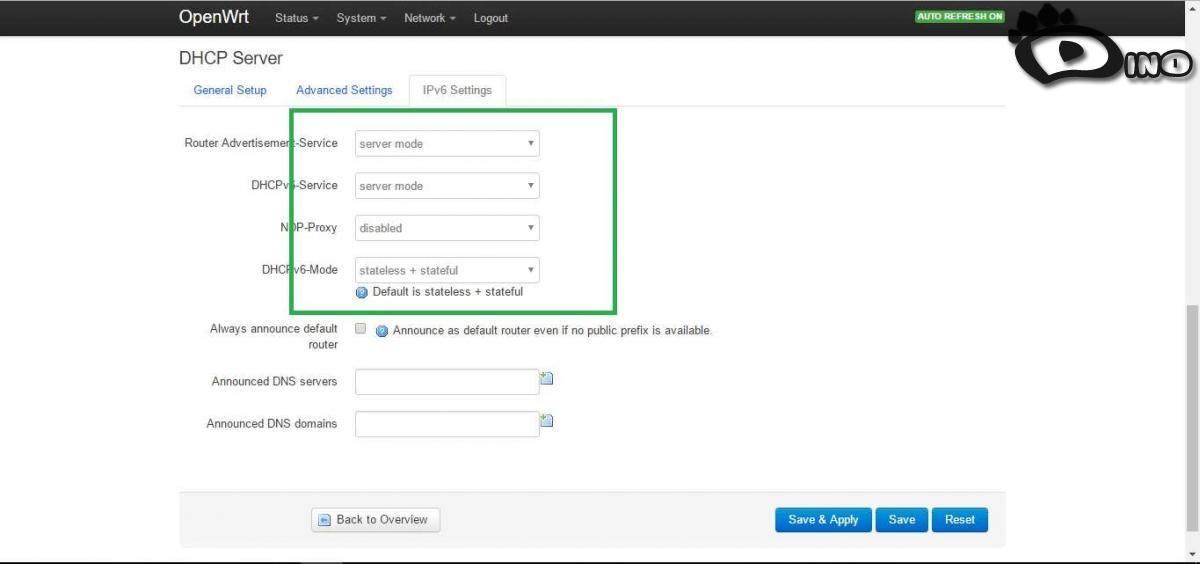Image resolution: width=1200 pixels, height=564 pixels.
Task: Click the Announced DNS servers input field
Action: [x=447, y=382]
